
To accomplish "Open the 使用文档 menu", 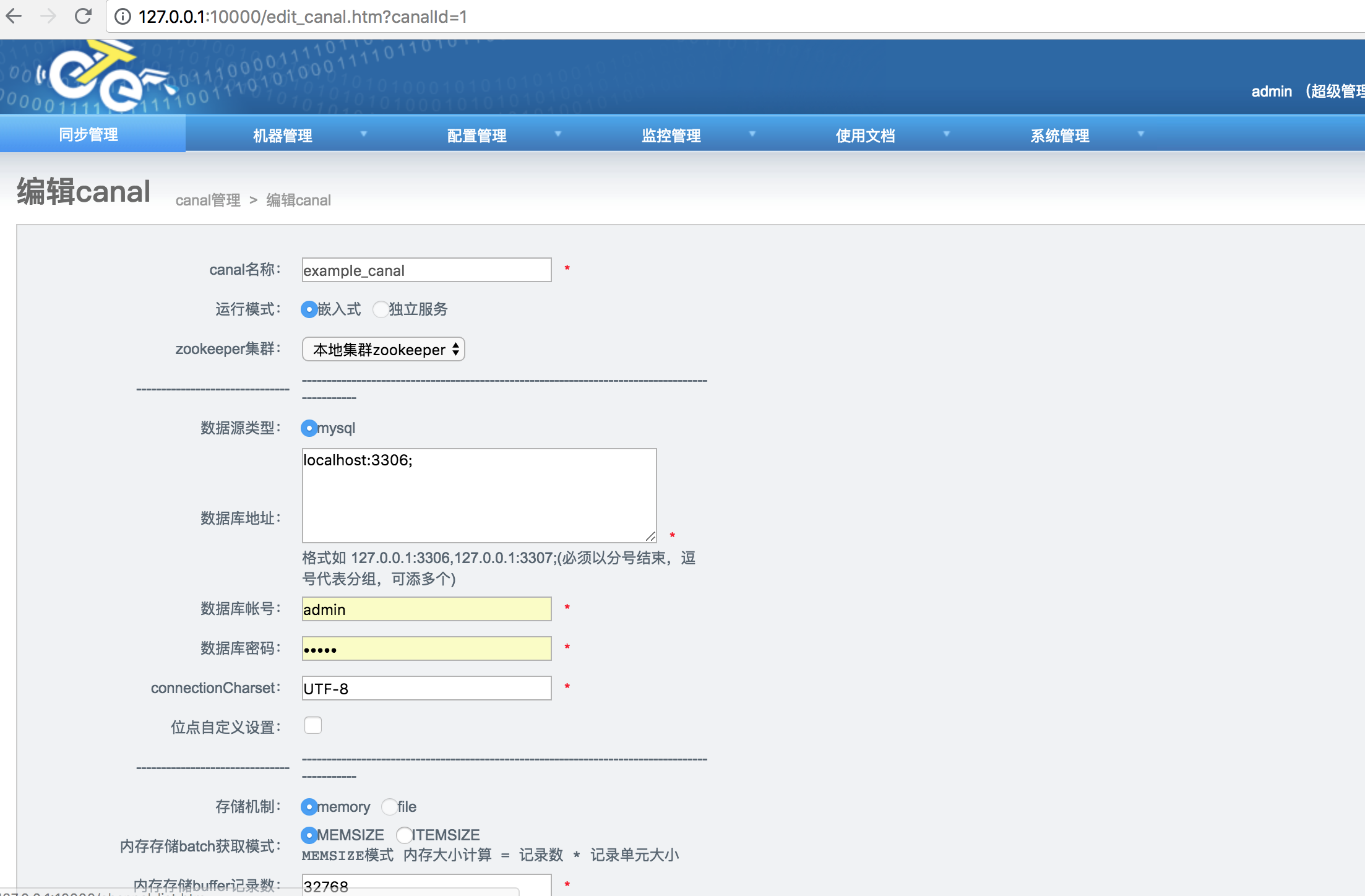I will [x=865, y=136].
